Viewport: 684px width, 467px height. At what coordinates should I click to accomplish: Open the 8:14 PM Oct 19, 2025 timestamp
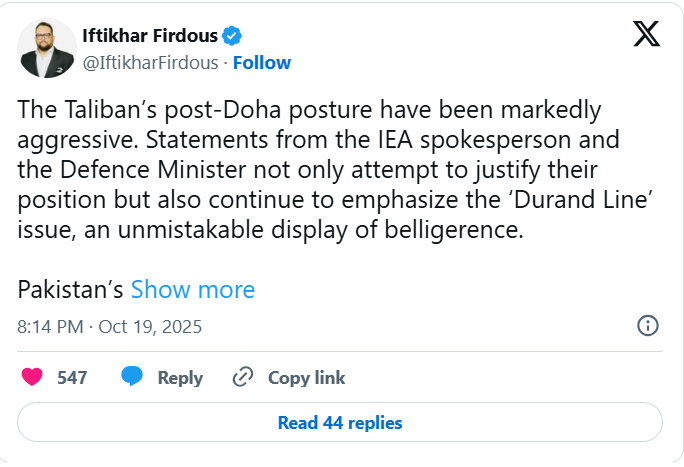click(x=110, y=326)
